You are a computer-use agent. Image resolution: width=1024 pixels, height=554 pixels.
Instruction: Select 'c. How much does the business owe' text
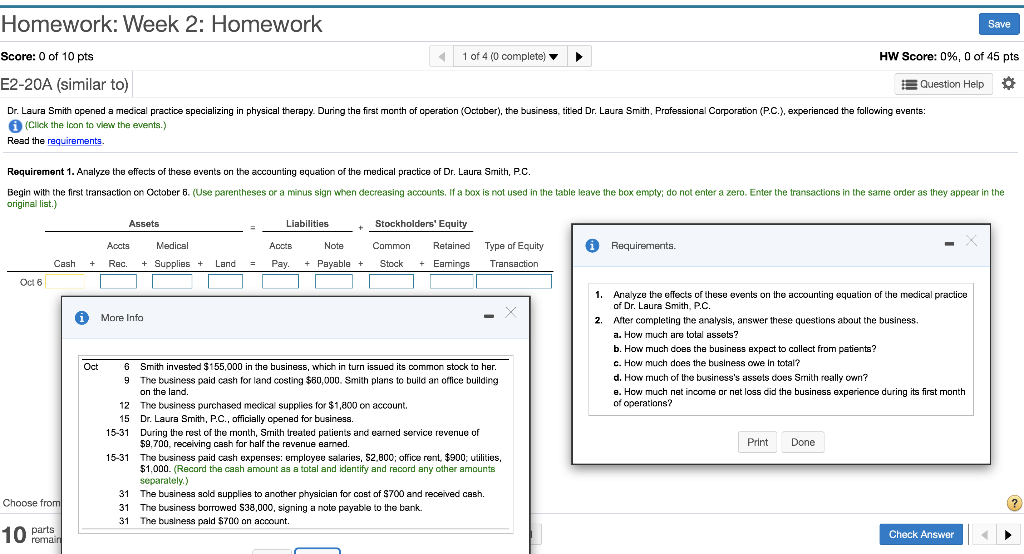point(707,363)
